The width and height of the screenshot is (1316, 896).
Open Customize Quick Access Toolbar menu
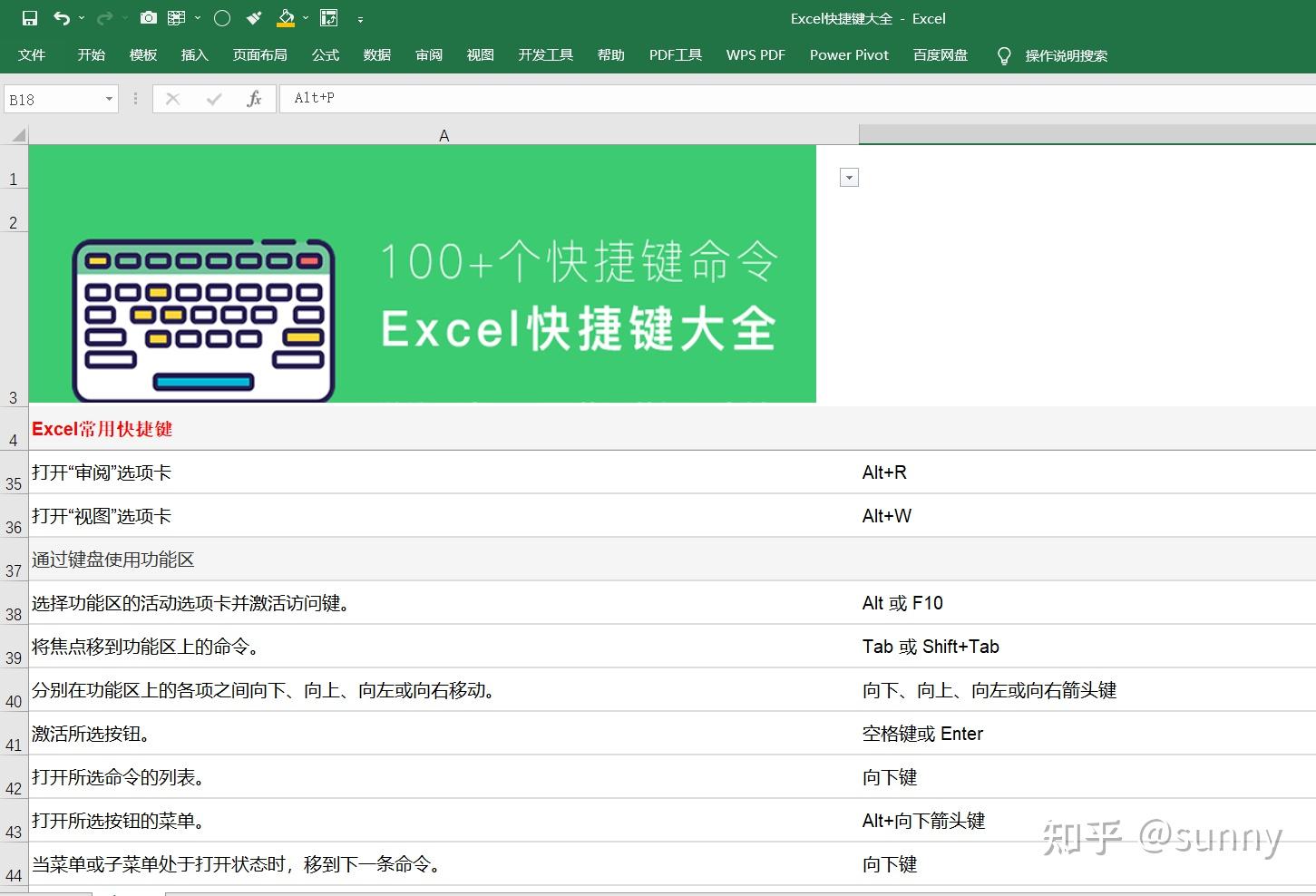pyautogui.click(x=360, y=19)
